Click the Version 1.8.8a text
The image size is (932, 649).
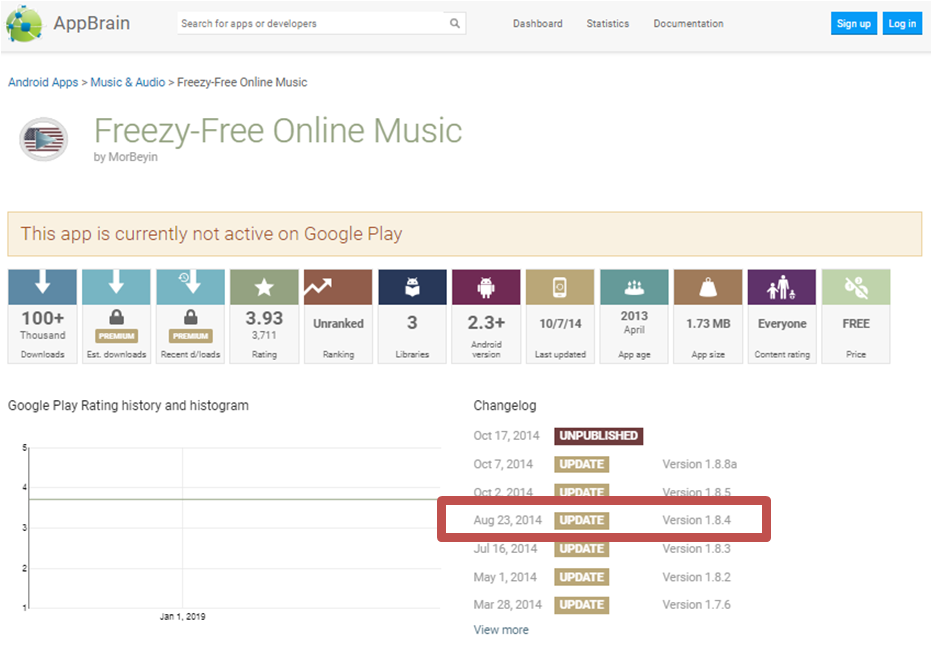point(700,464)
